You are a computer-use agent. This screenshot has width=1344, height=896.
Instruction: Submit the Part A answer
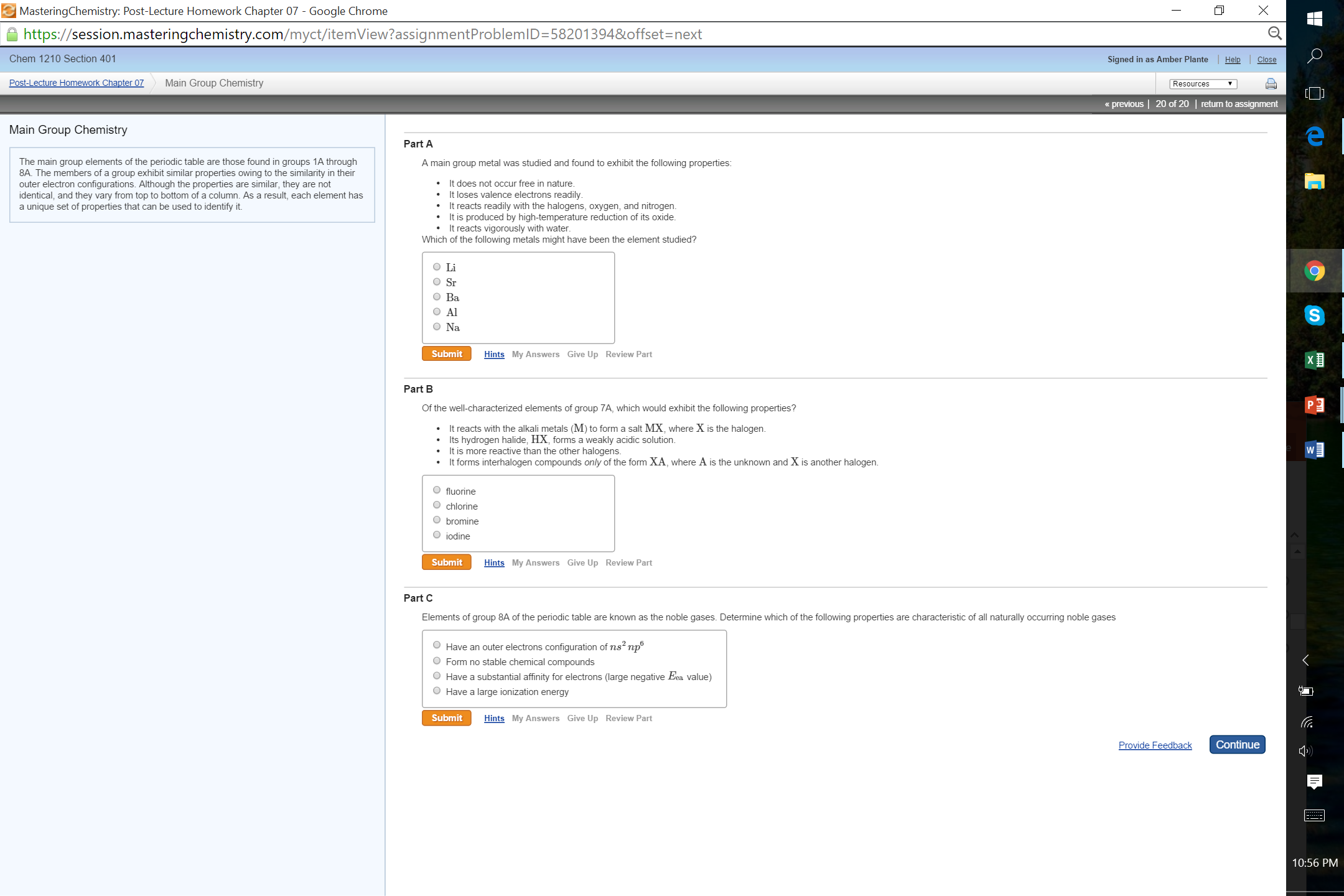tap(446, 353)
